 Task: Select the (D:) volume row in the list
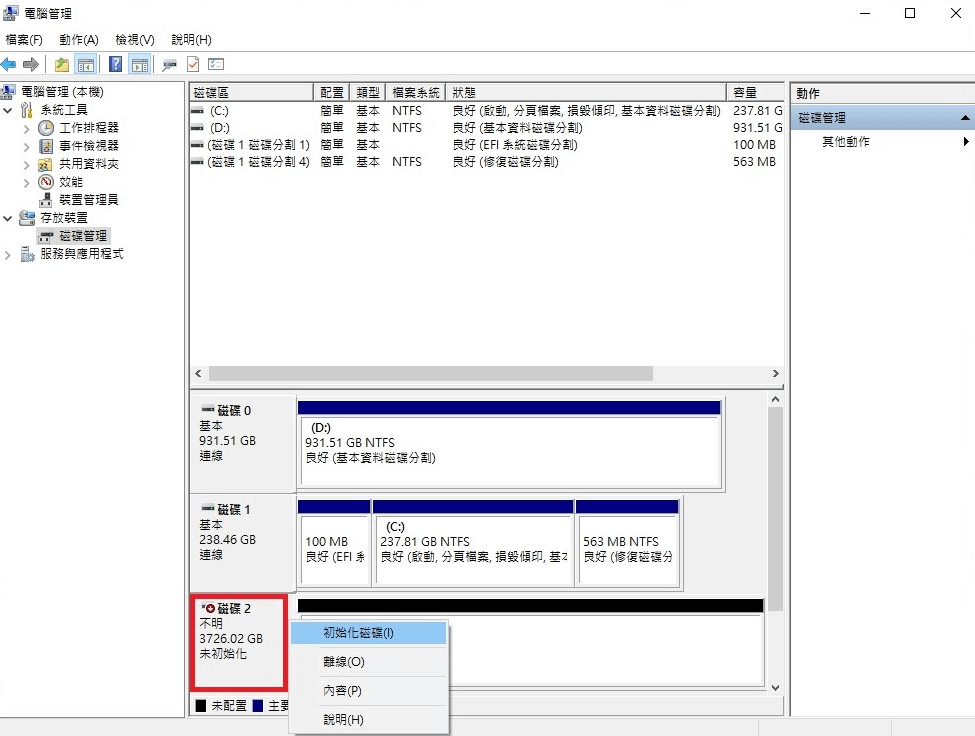pos(300,127)
